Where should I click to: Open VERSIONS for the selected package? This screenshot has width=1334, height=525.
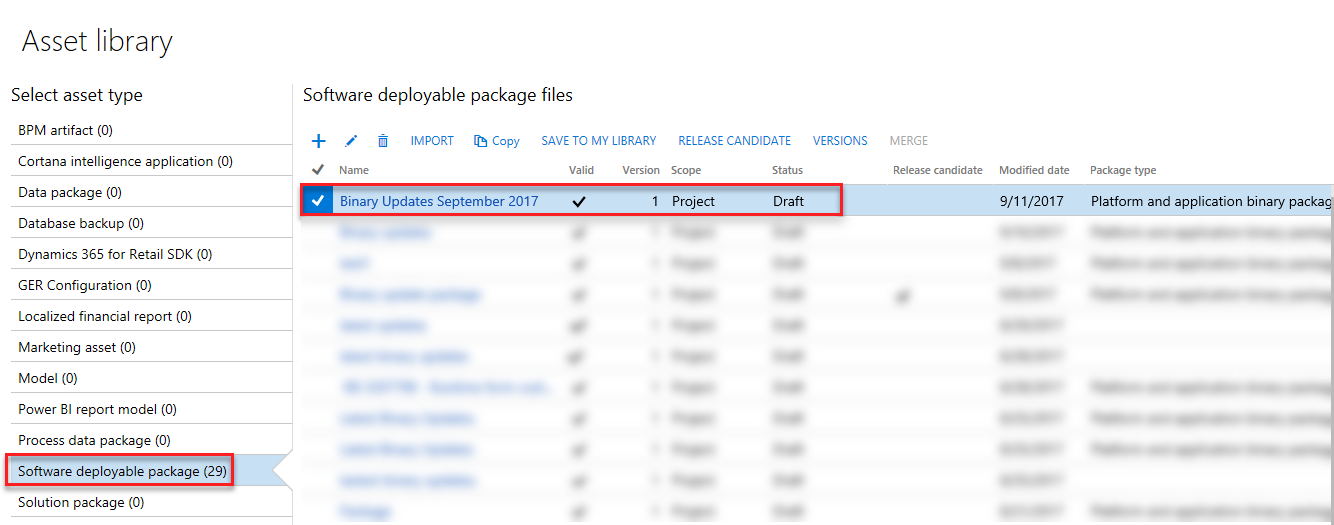(x=840, y=141)
